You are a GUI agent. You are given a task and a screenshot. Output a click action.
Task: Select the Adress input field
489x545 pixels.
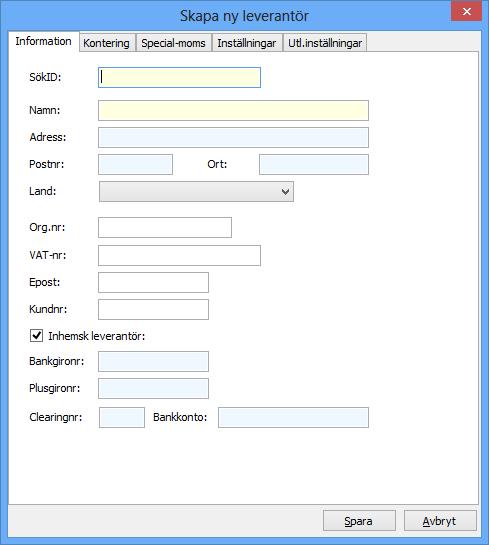233,137
